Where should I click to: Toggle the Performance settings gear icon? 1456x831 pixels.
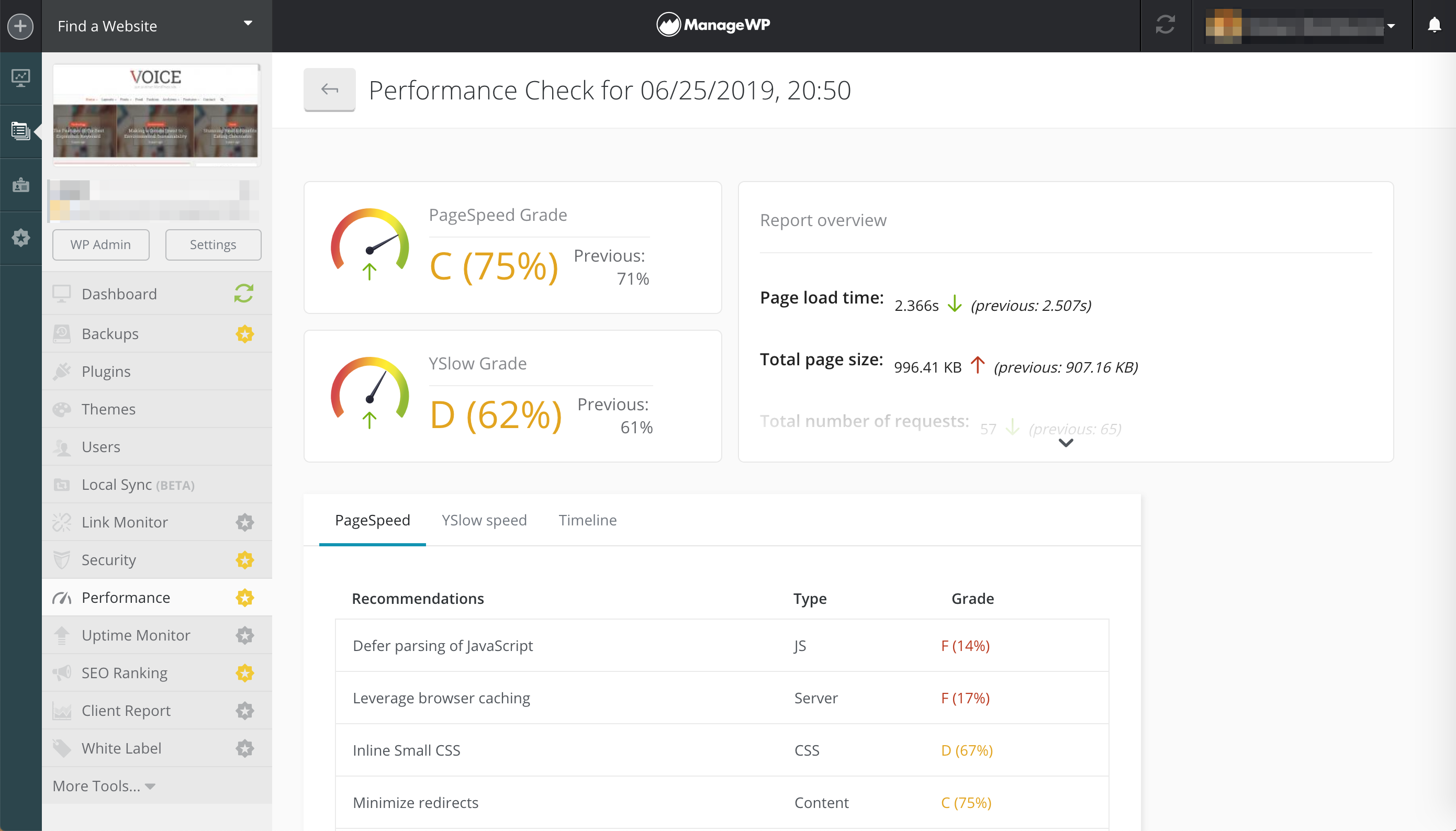tap(245, 597)
